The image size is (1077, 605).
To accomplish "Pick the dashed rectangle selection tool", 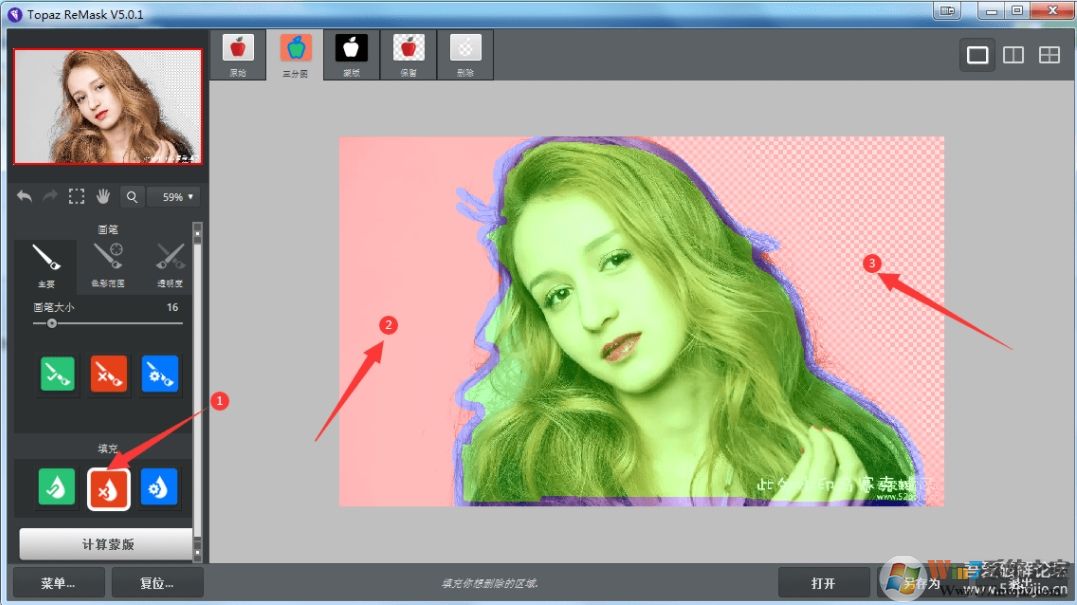I will (x=76, y=197).
